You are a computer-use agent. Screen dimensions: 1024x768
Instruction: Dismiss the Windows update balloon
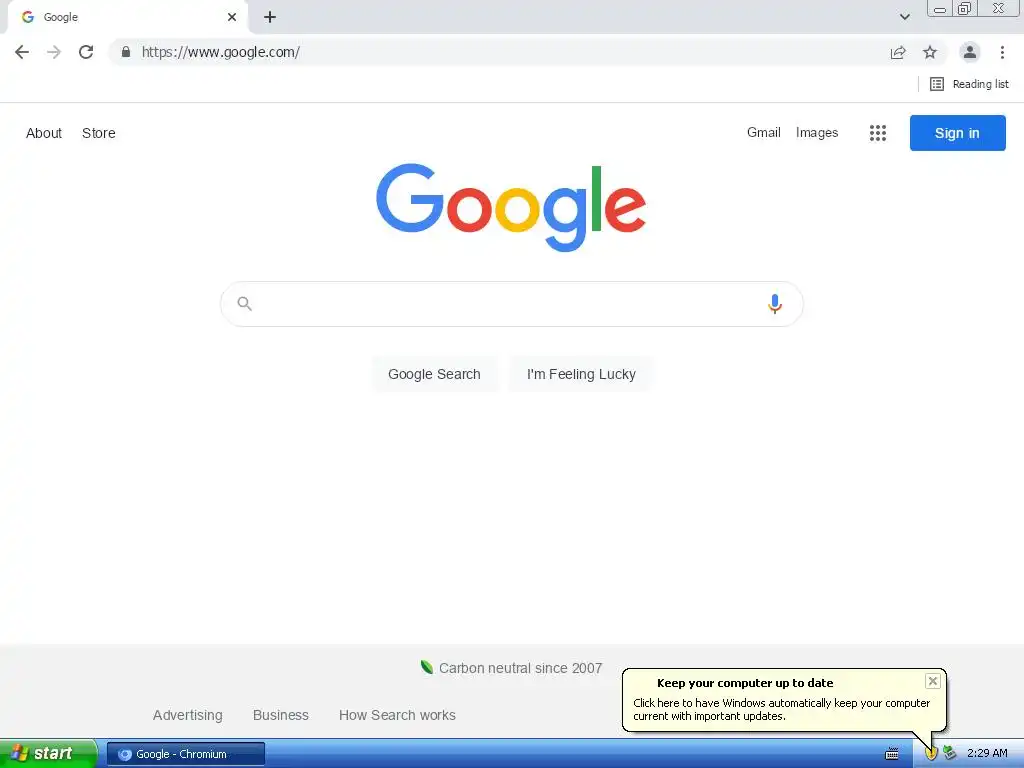point(933,681)
